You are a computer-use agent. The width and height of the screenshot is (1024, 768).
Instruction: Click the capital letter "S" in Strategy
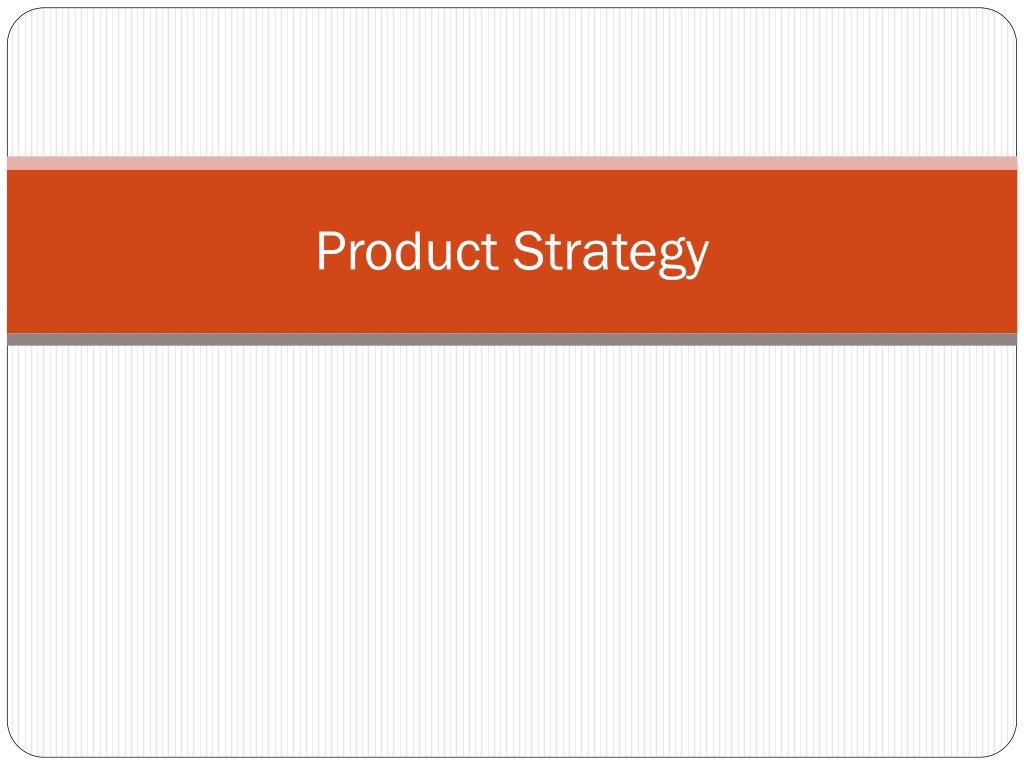pyautogui.click(x=528, y=251)
